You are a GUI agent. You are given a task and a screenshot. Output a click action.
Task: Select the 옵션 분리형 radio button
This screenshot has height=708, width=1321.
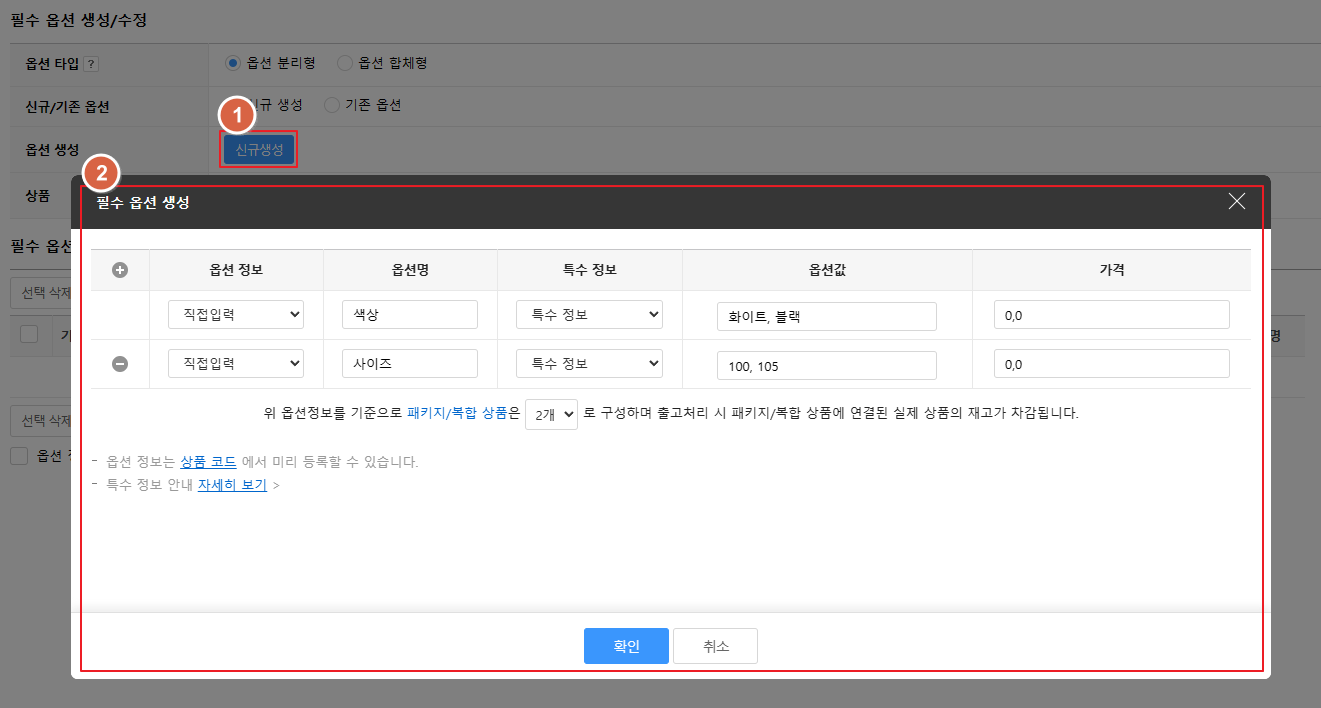pyautogui.click(x=233, y=63)
